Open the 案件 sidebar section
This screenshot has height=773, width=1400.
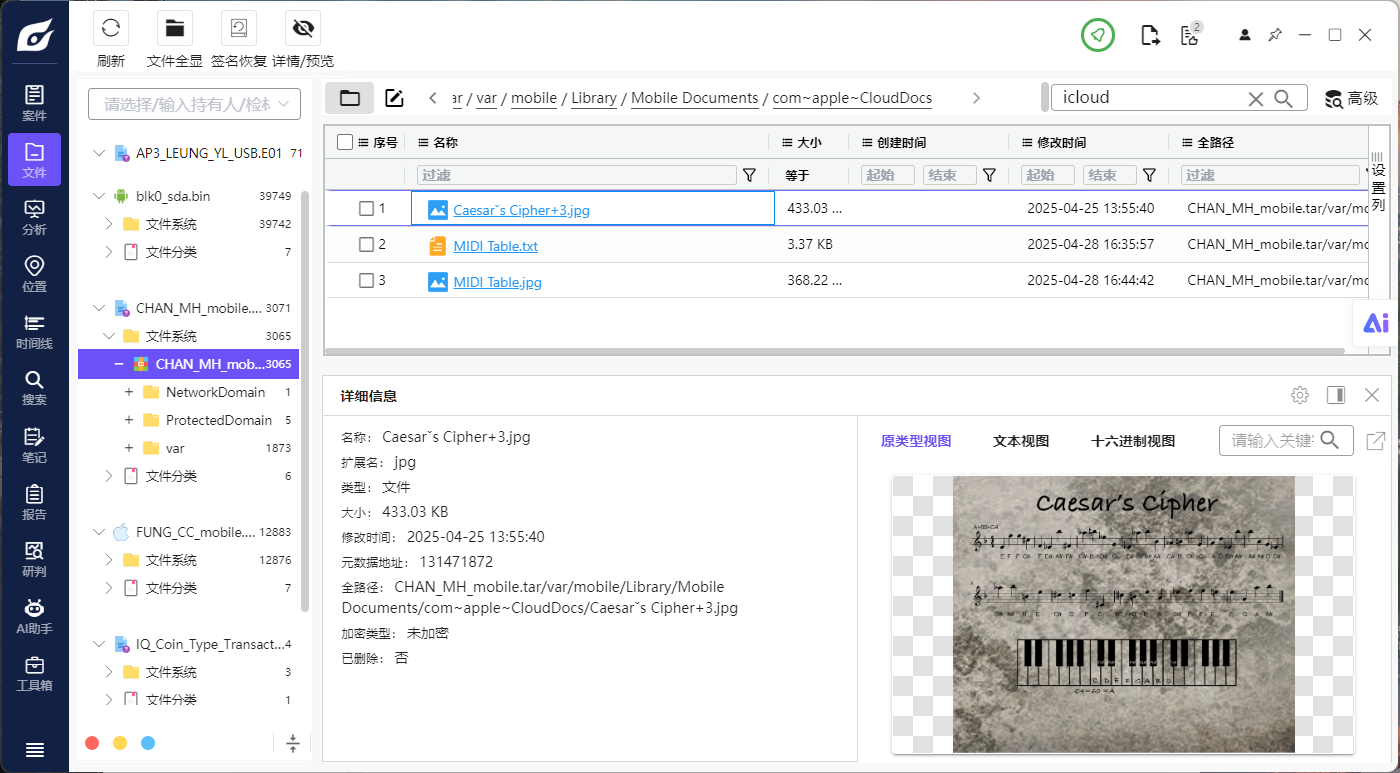pyautogui.click(x=34, y=103)
